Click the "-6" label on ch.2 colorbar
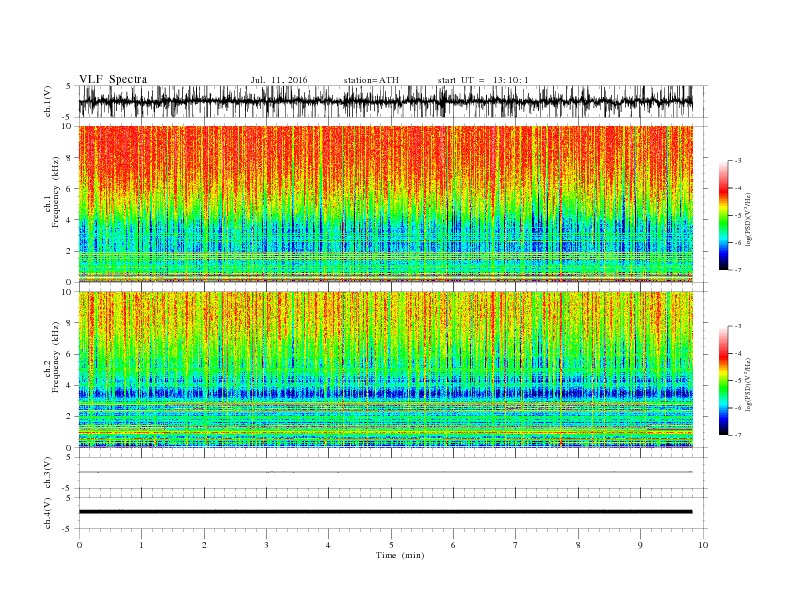This screenshot has width=792, height=612. [738, 408]
